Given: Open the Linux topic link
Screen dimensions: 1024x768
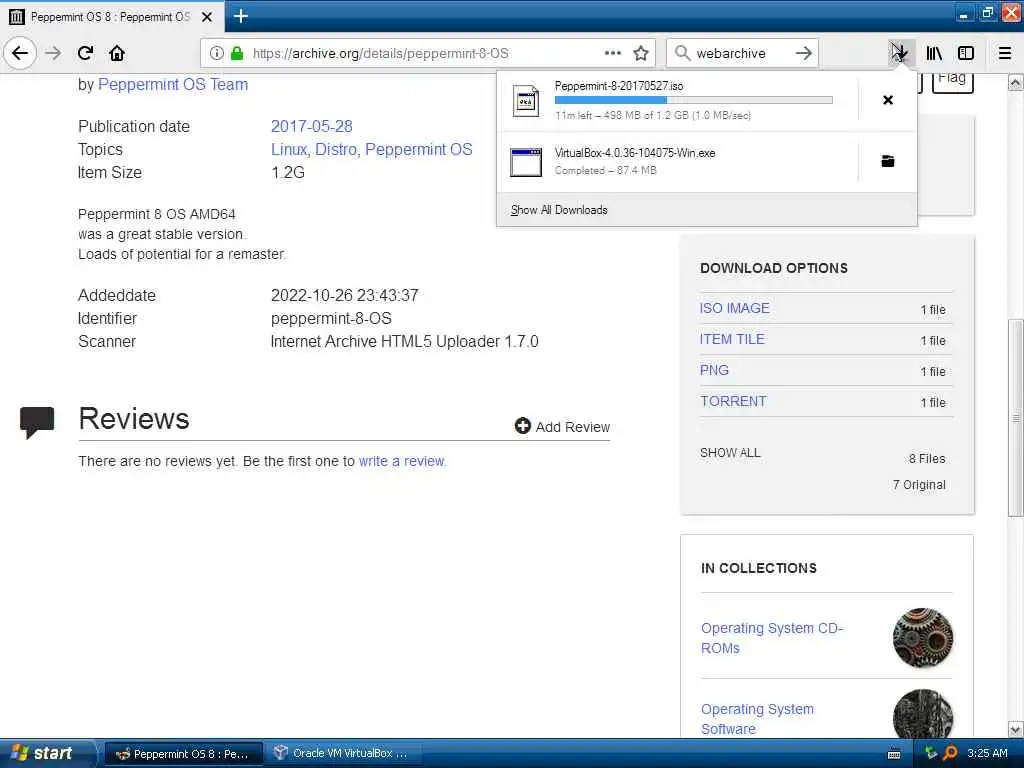Looking at the screenshot, I should pyautogui.click(x=290, y=150).
